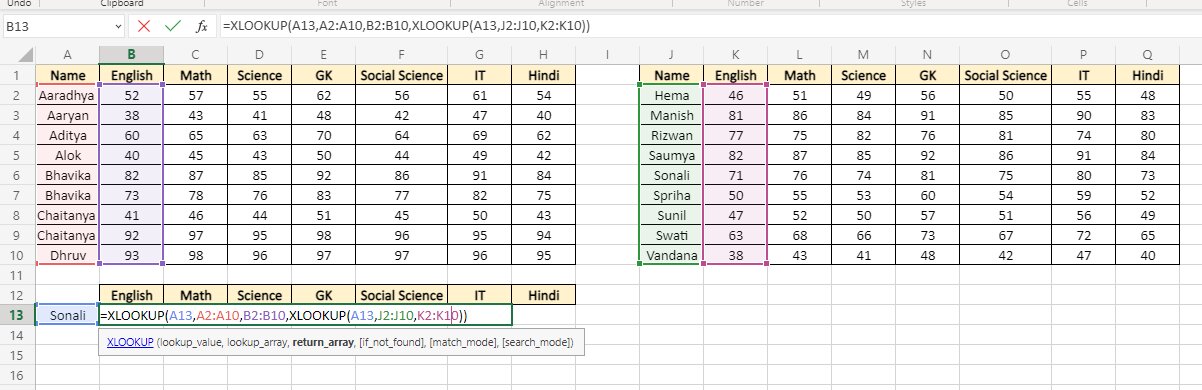This screenshot has height=390, width=1202.
Task: Select column K header
Action: tap(736, 54)
